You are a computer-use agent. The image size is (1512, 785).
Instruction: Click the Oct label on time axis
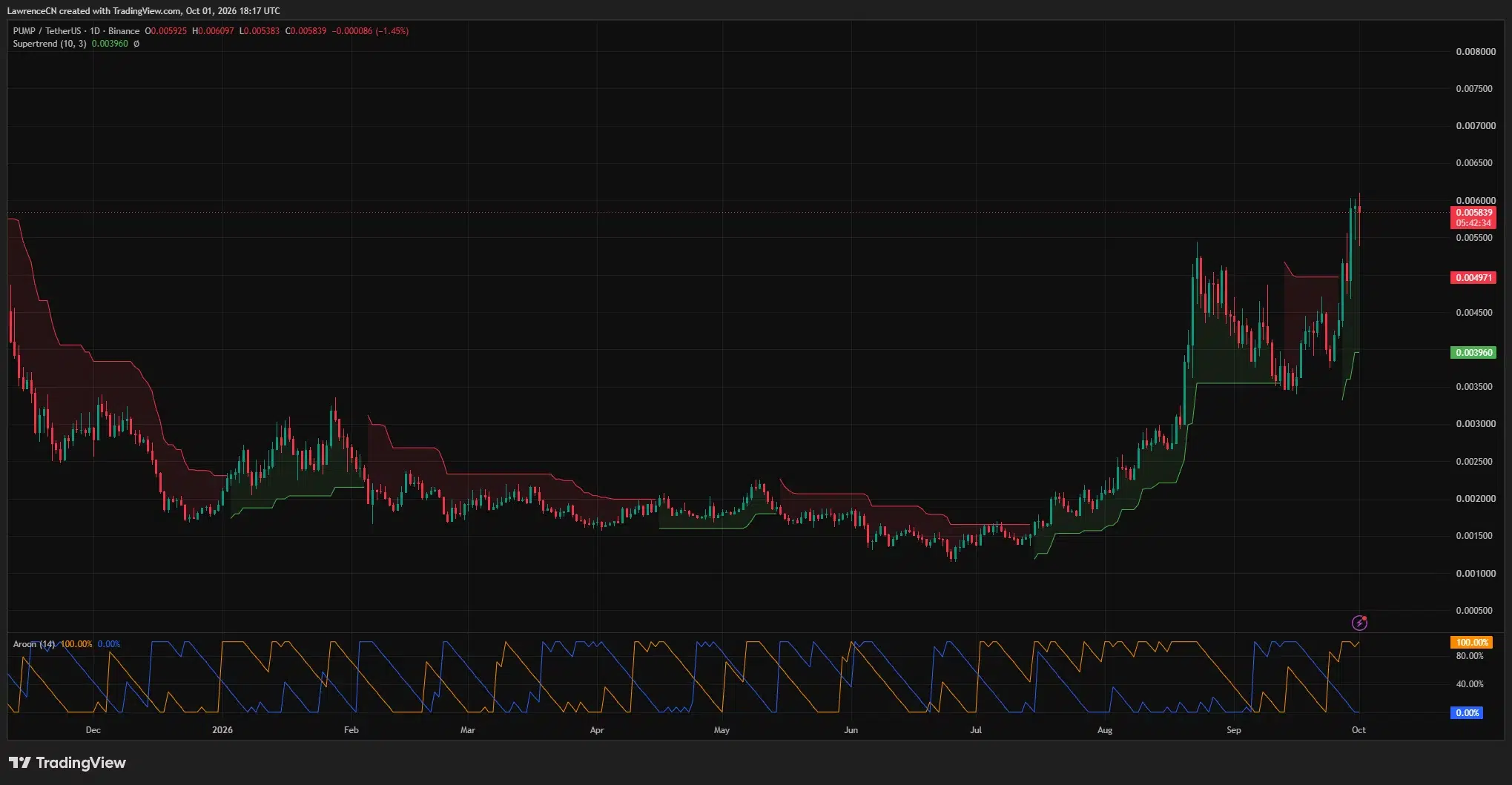pyautogui.click(x=1359, y=730)
